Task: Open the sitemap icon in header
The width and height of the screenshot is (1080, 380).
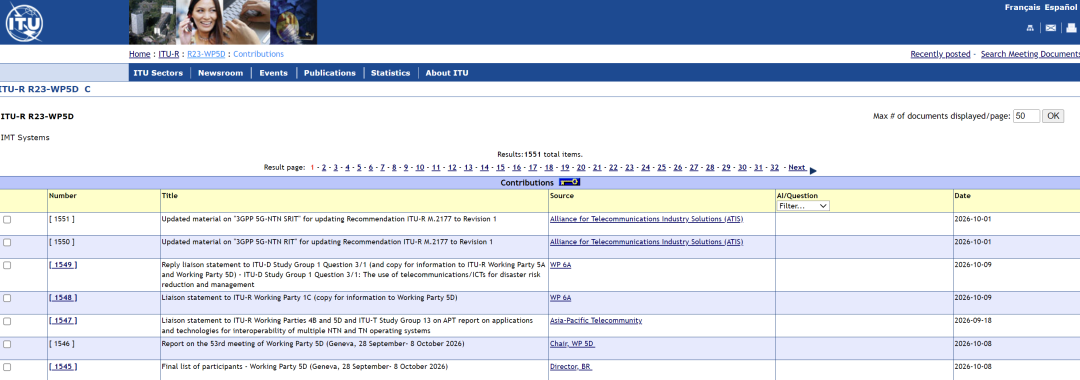Action: (1030, 28)
